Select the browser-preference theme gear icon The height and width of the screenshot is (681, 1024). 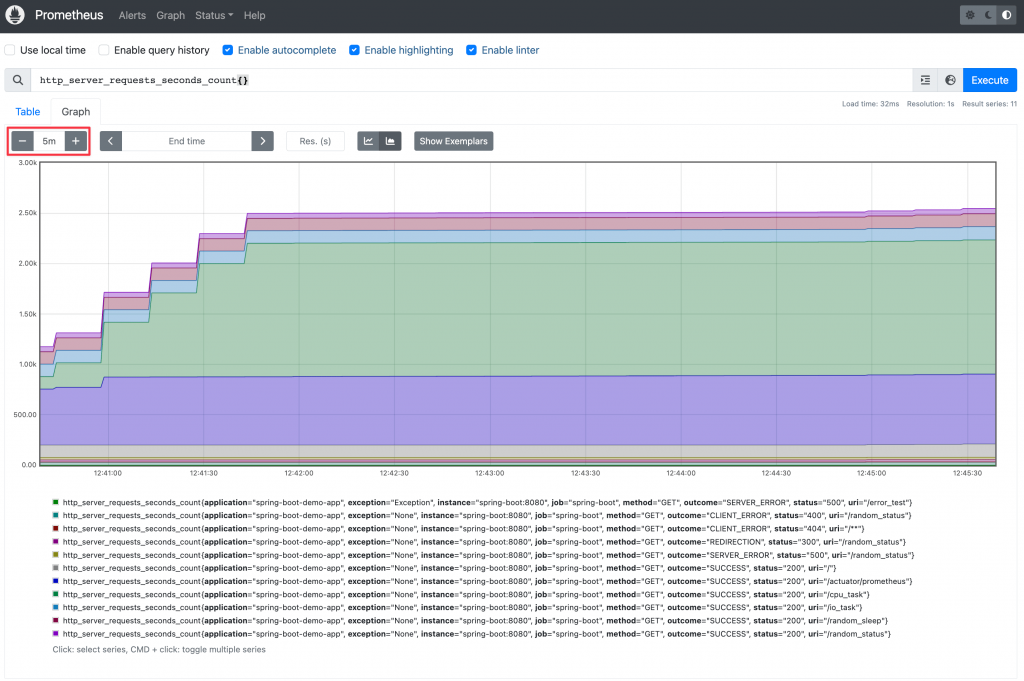[x=970, y=15]
